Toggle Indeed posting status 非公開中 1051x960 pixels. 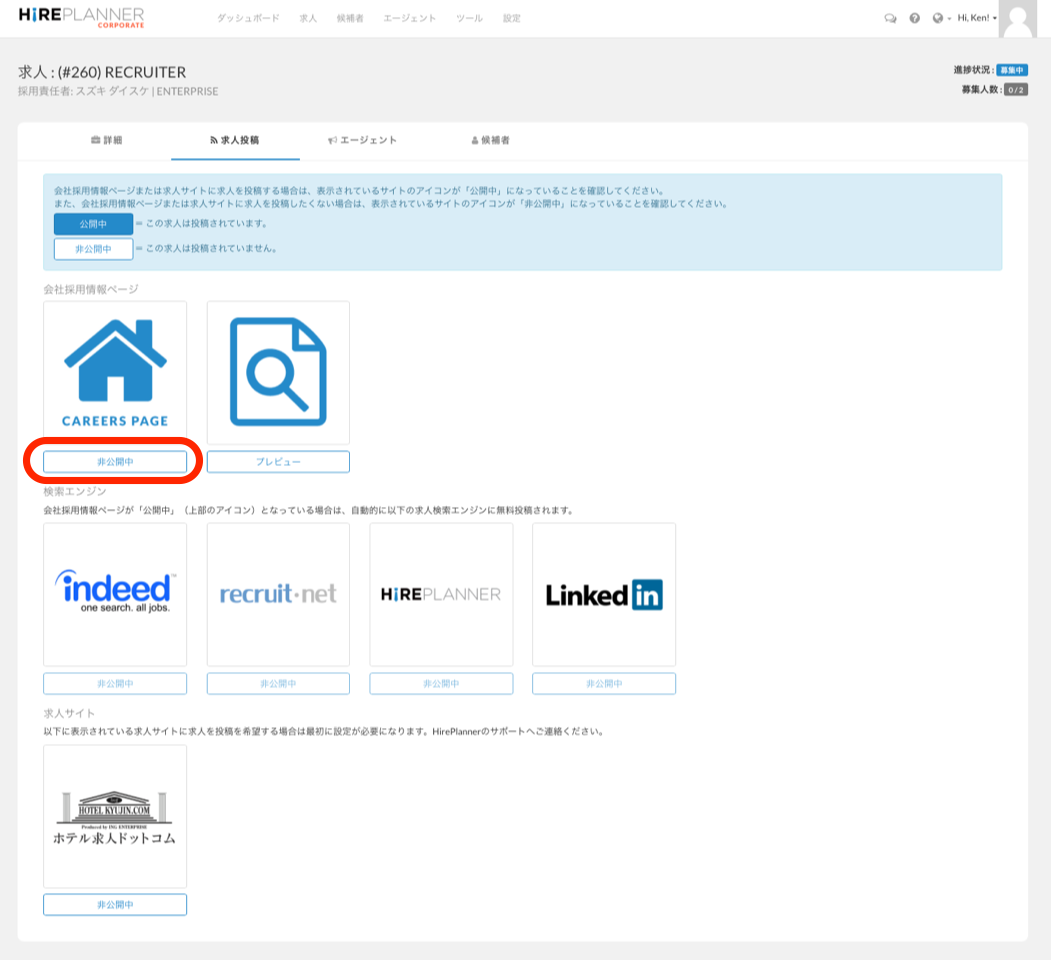(x=114, y=683)
